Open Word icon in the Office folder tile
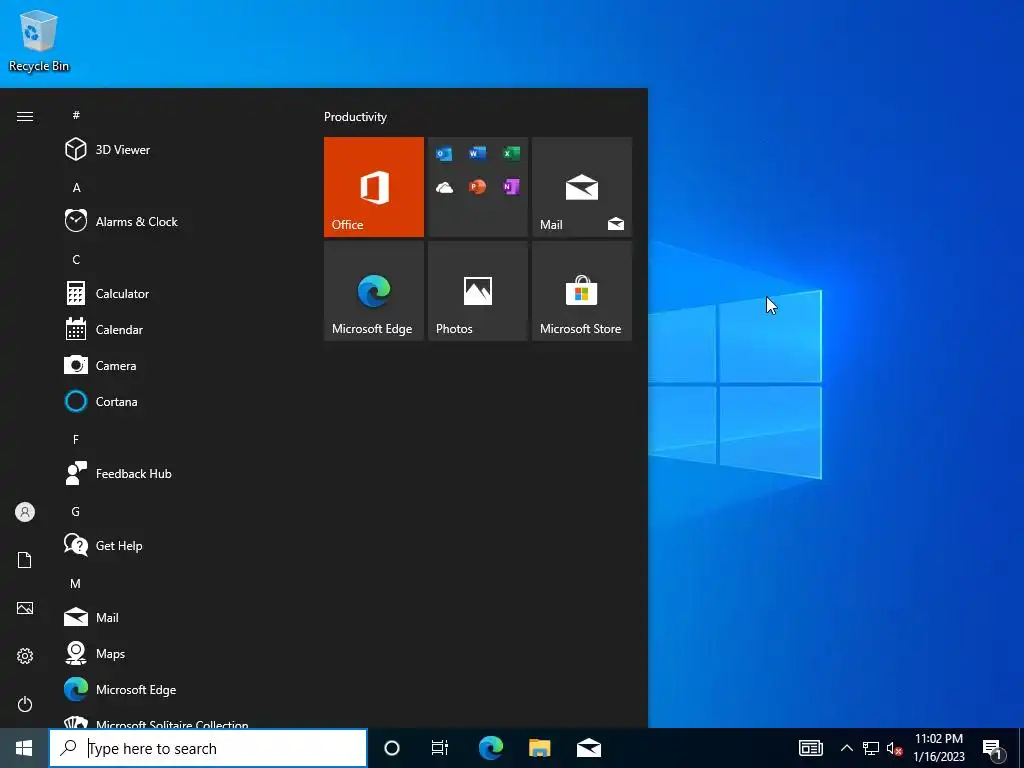The width and height of the screenshot is (1024, 768). point(477,153)
